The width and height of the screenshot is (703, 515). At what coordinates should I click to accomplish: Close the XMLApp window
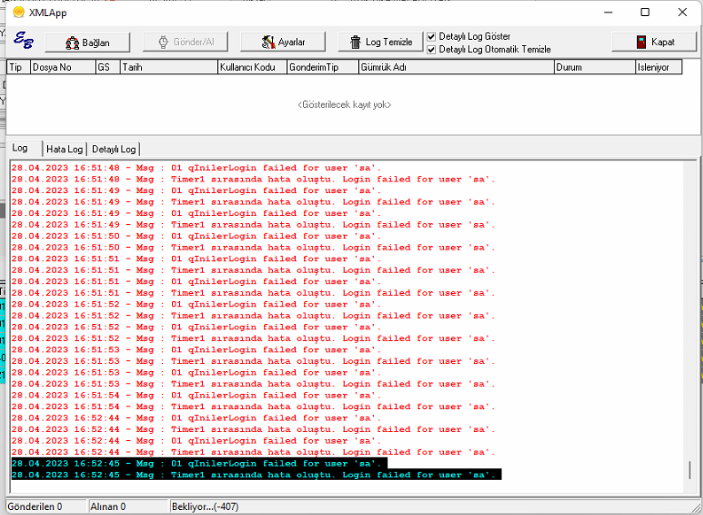coord(682,12)
